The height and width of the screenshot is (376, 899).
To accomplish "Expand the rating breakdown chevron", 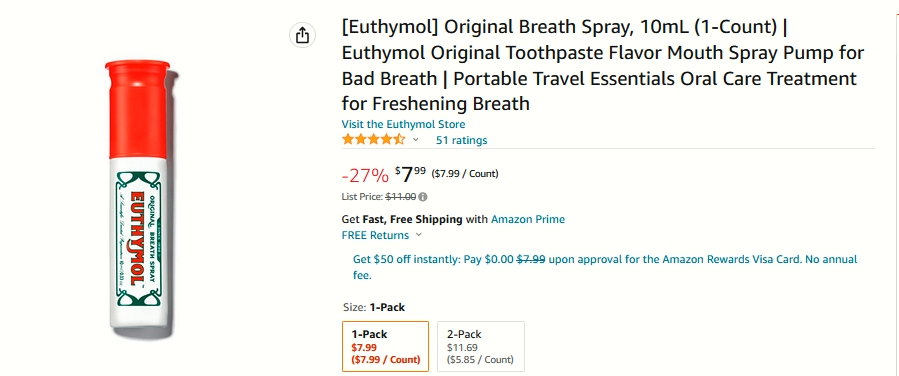I will [x=416, y=140].
